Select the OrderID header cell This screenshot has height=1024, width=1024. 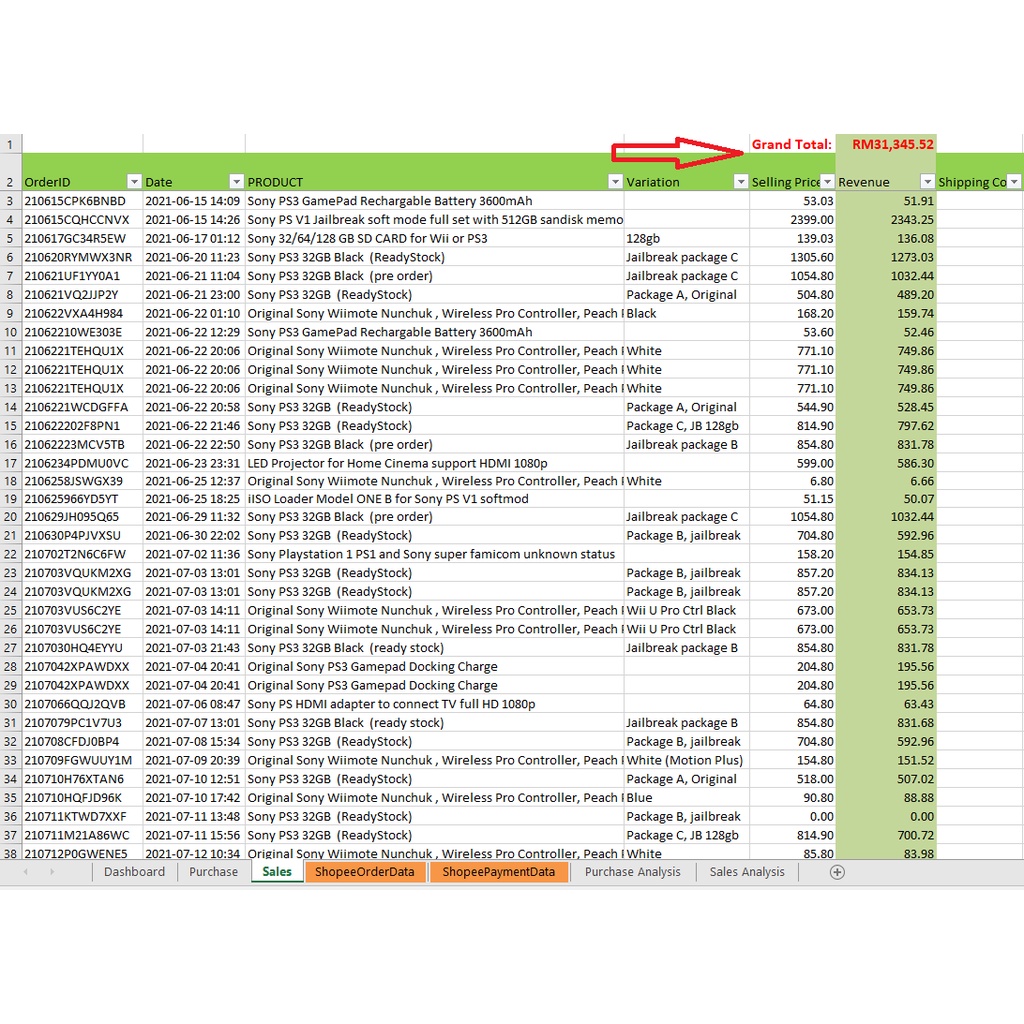point(82,173)
